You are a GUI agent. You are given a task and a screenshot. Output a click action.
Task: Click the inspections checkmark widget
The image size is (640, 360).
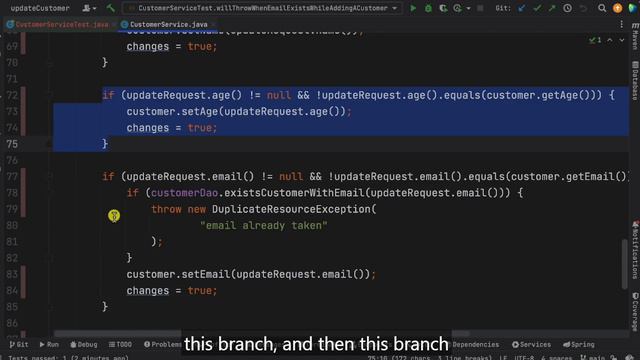pyautogui.click(x=595, y=40)
